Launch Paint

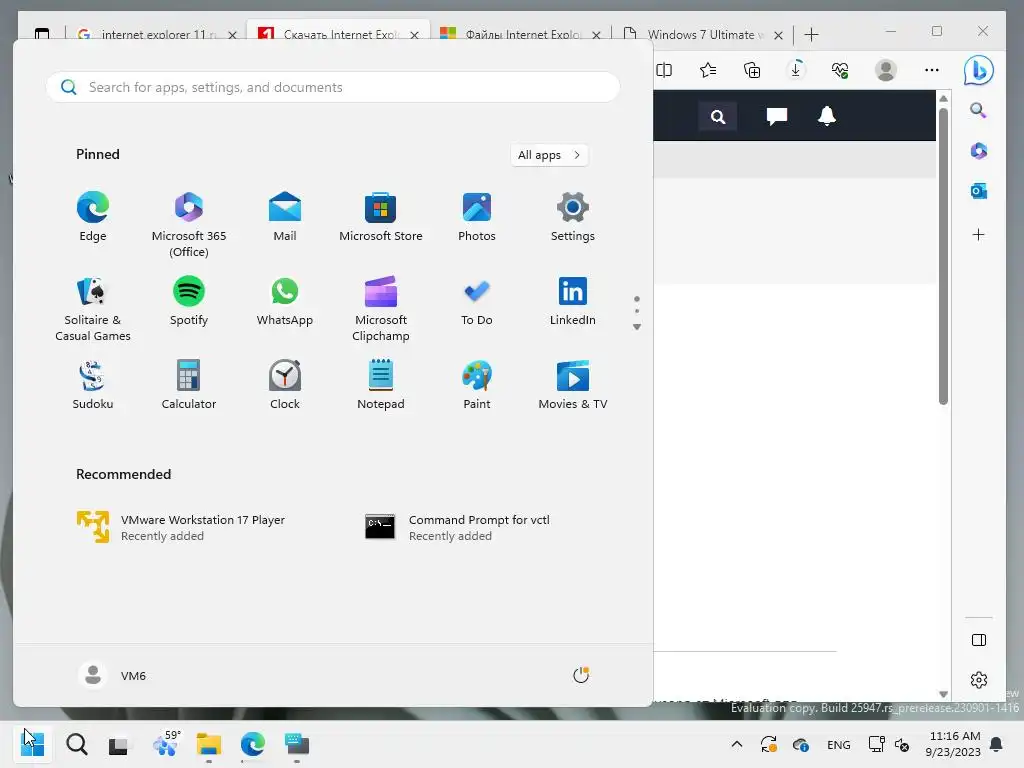point(477,385)
